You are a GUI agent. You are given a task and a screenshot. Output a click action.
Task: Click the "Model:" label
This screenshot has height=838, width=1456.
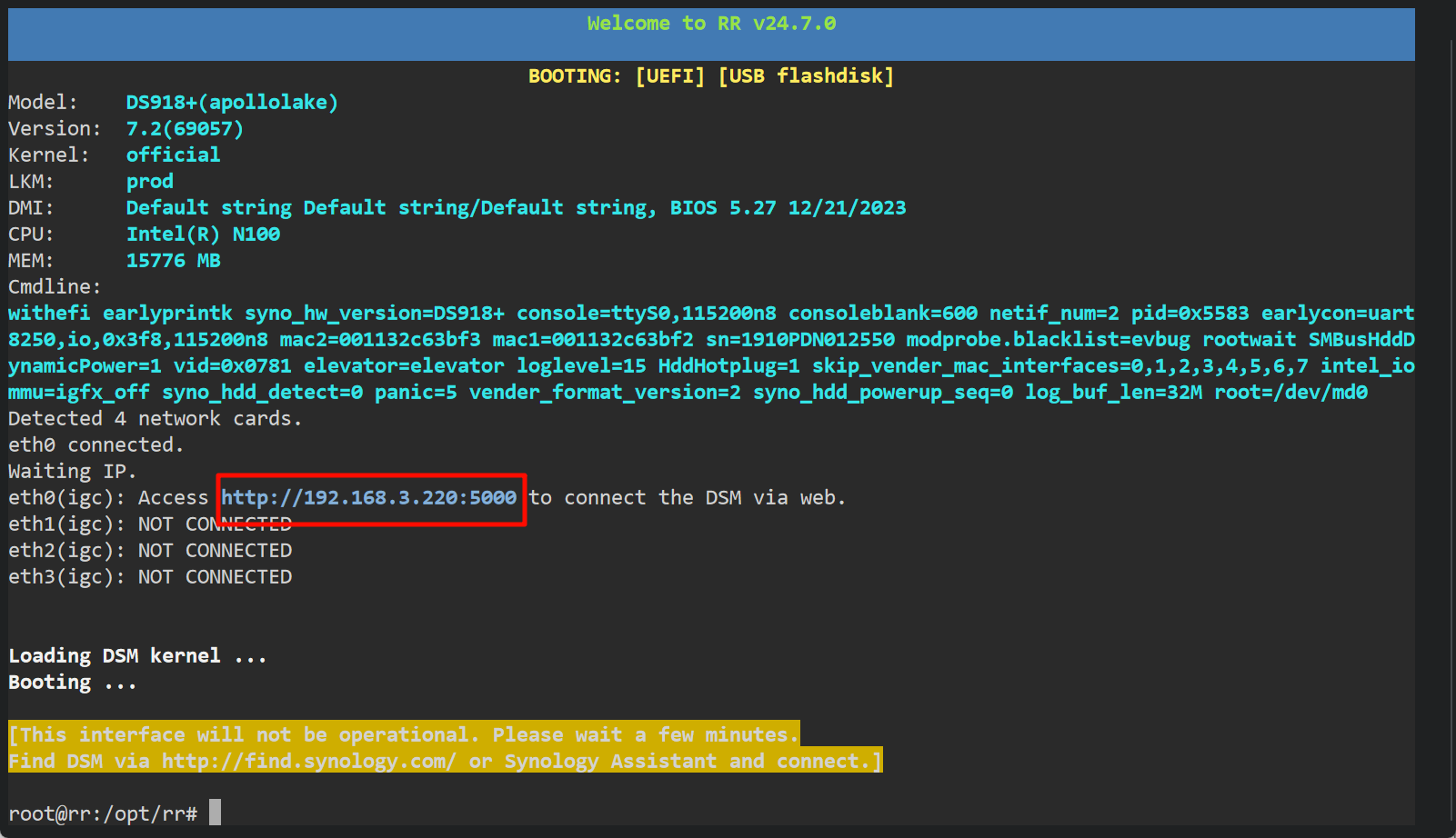click(x=43, y=103)
